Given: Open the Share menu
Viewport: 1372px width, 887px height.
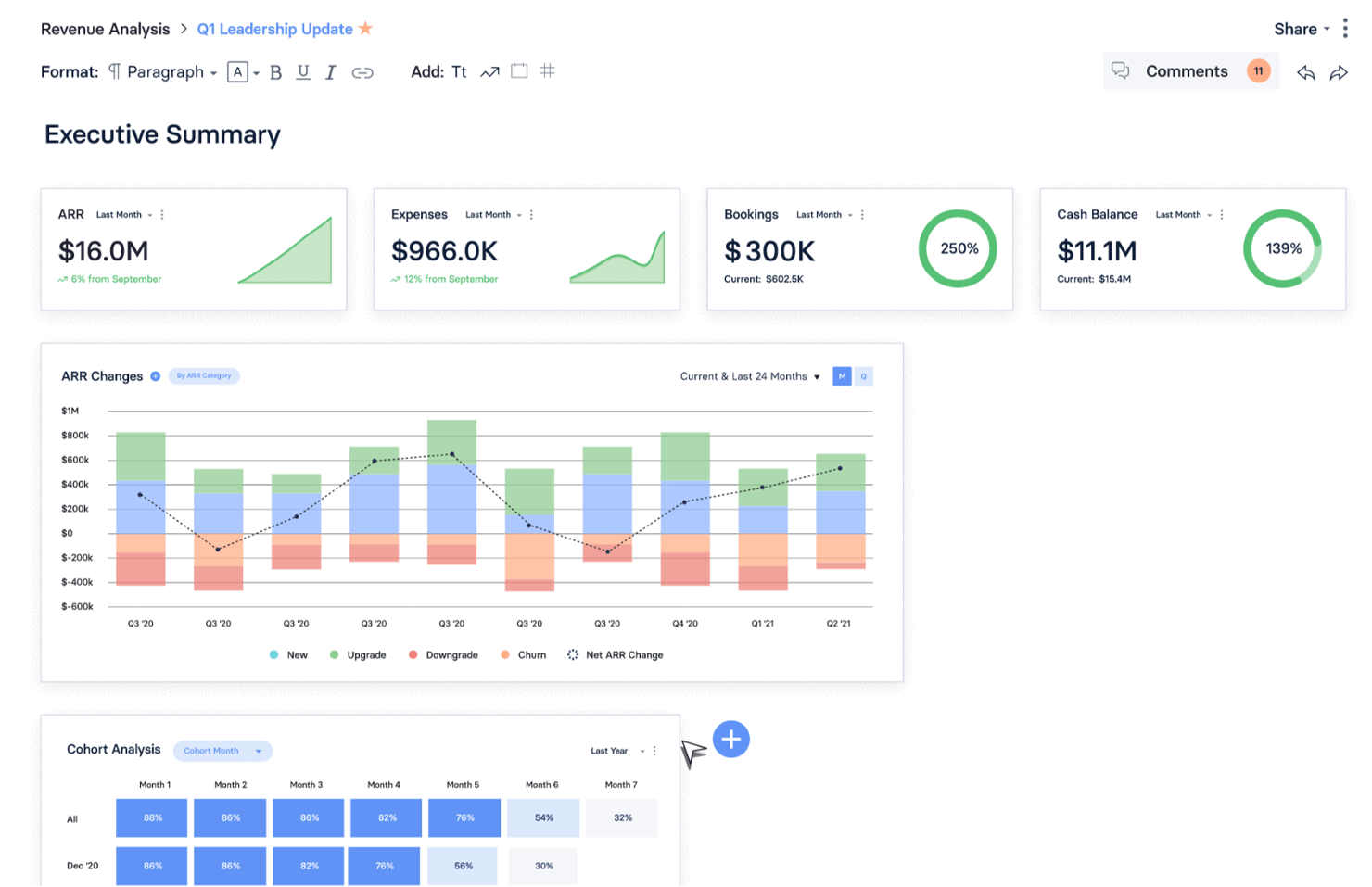Looking at the screenshot, I should [x=1297, y=29].
